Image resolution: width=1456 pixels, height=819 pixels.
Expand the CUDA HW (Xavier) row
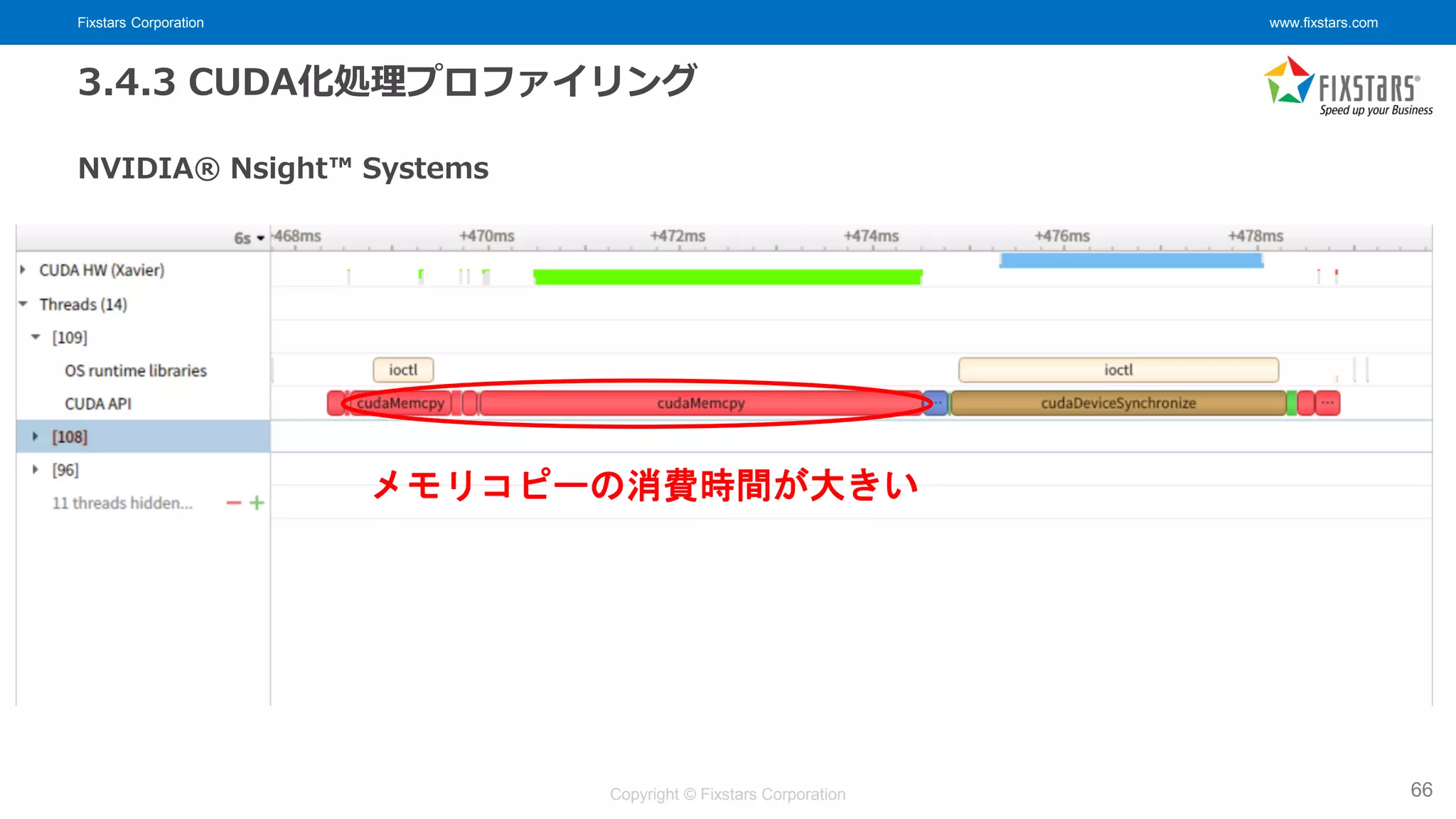[23, 270]
